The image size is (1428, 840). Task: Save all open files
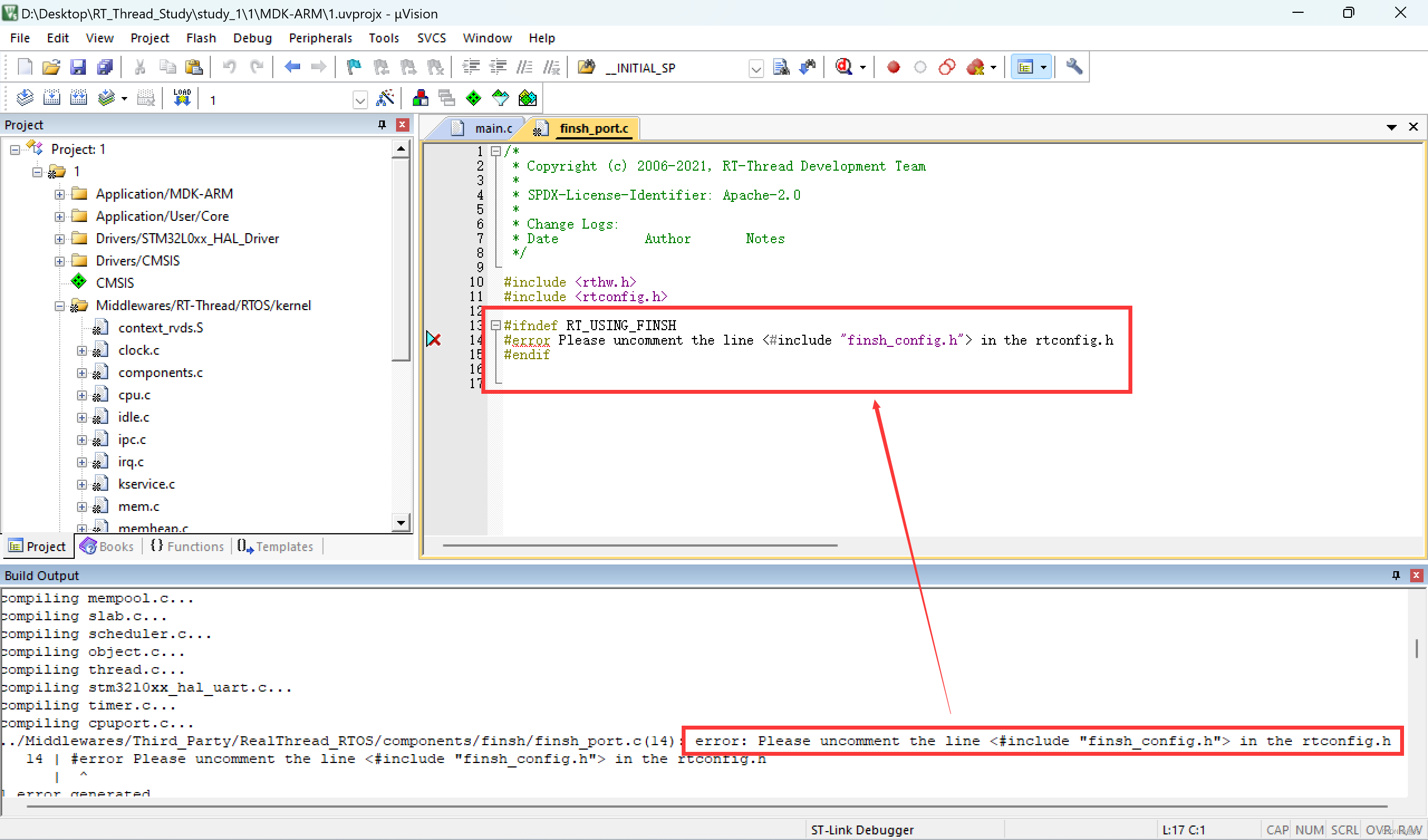point(104,67)
